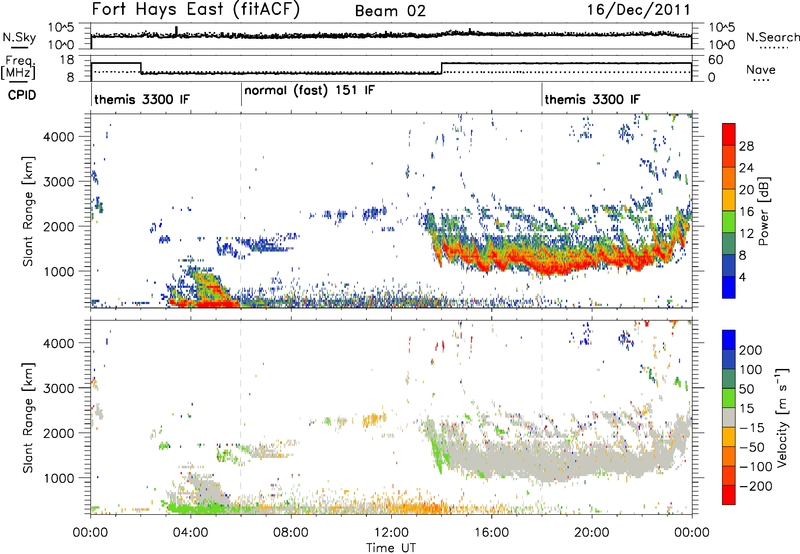Click the '08:00' time tick label
Viewport: 800px width, 554px height.
291,533
